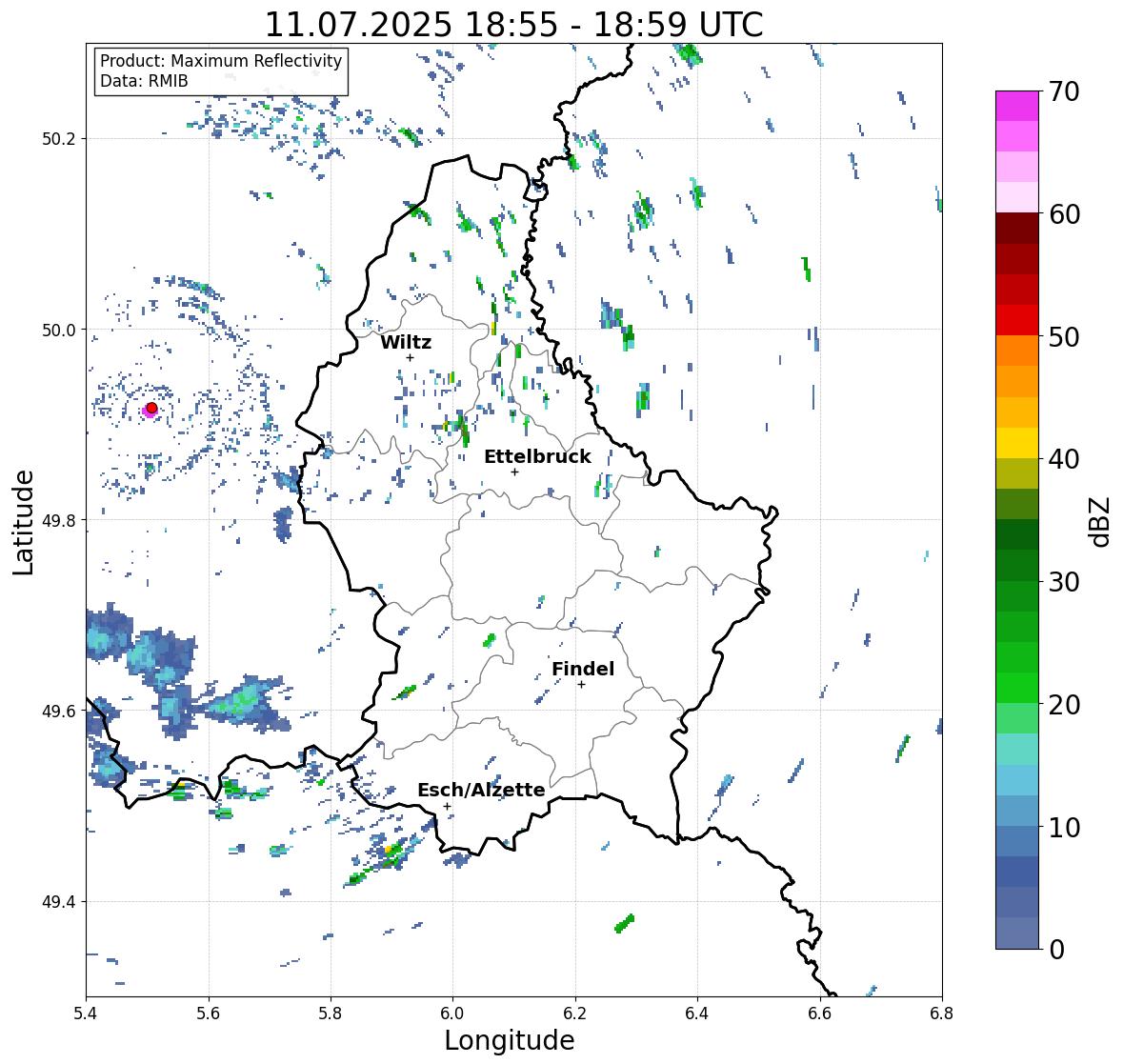Click the colorbar tick label 30
1123x1064 pixels.
[1064, 582]
